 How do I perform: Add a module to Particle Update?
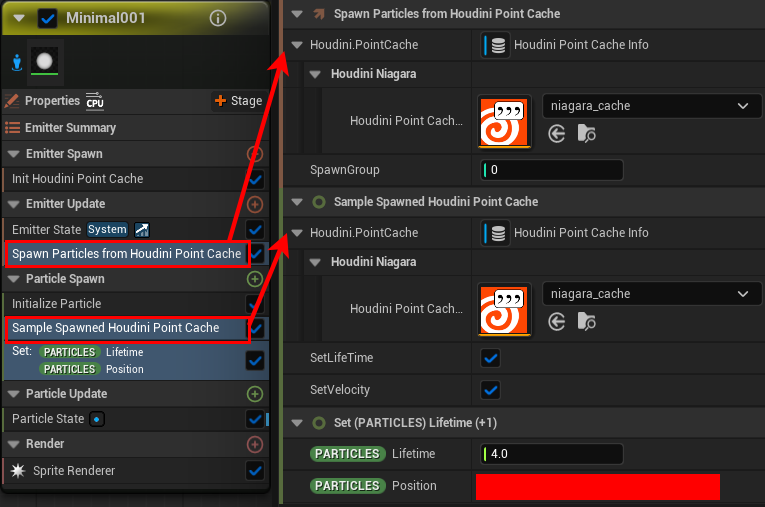(255, 394)
